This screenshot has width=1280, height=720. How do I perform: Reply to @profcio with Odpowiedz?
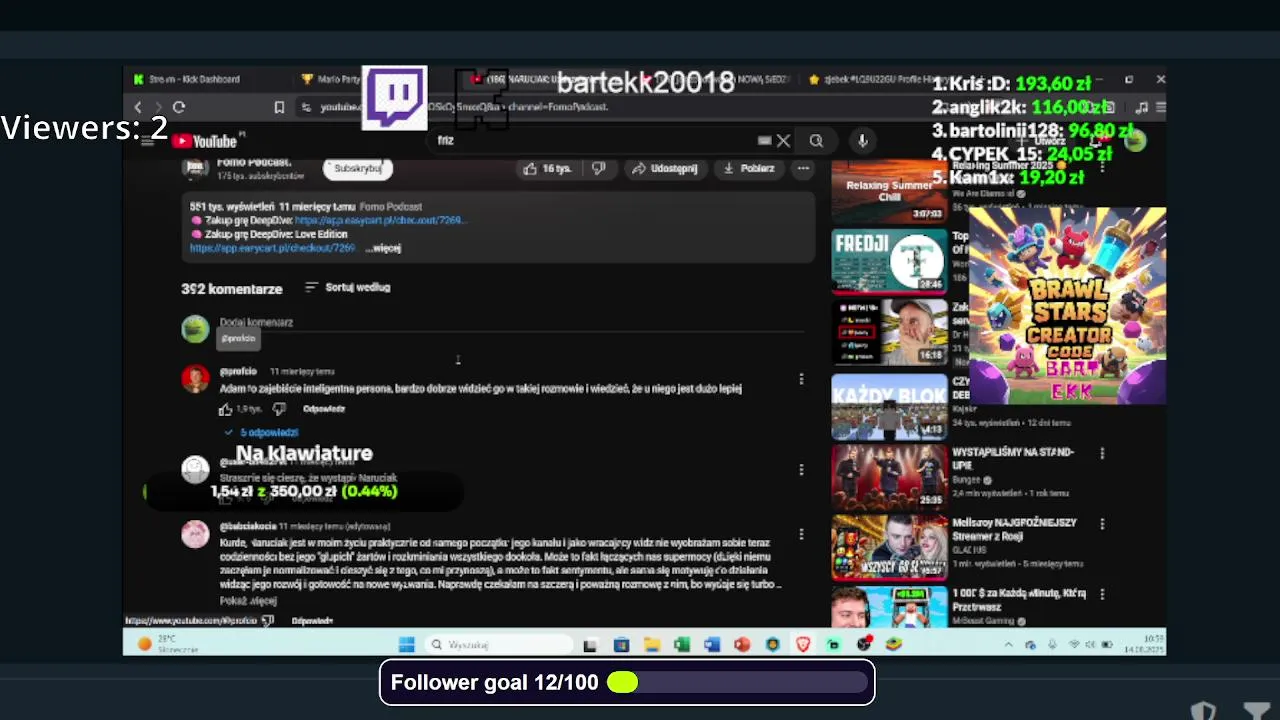click(x=324, y=409)
